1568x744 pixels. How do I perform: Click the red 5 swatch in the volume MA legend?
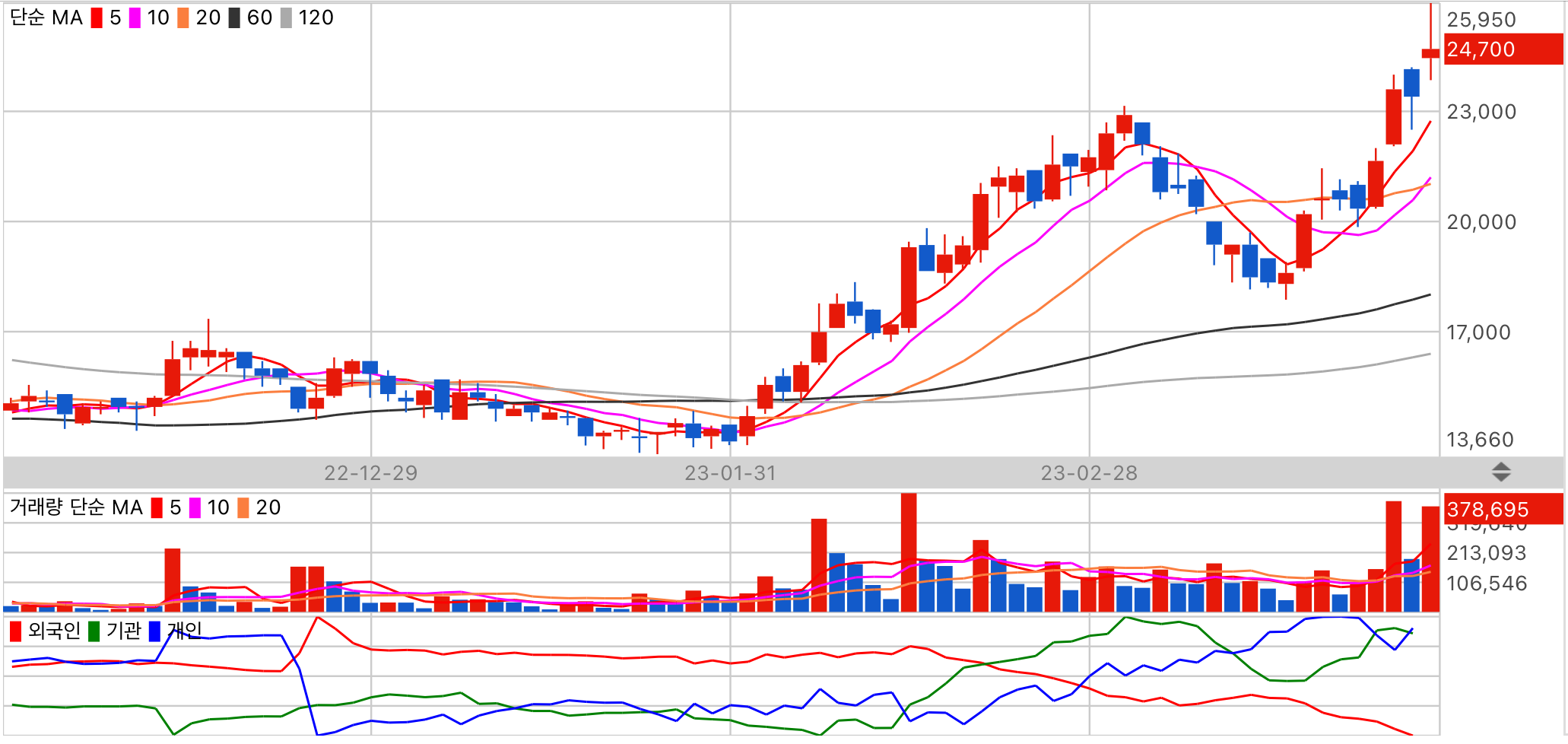click(157, 507)
